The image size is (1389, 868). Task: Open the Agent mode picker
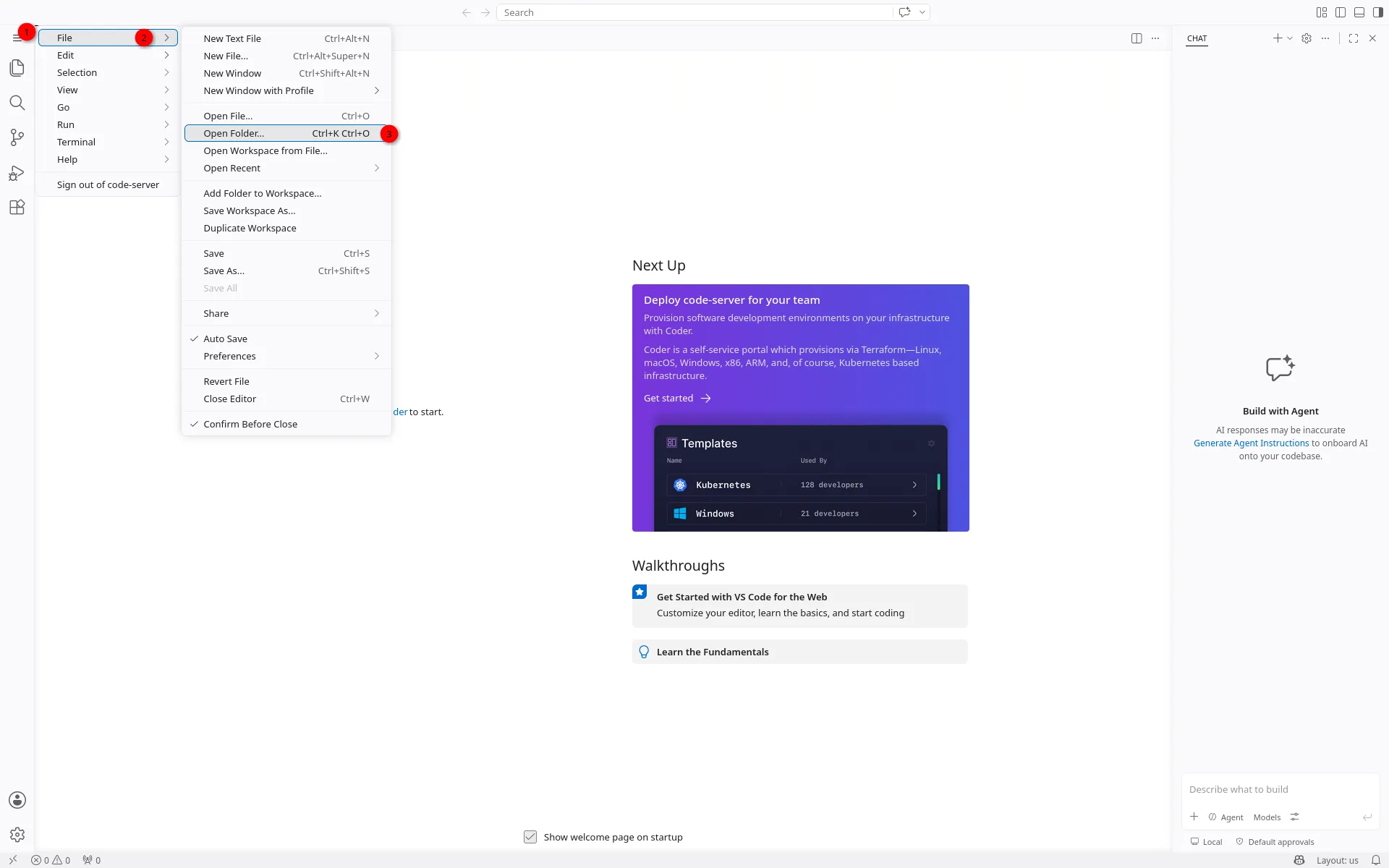[1226, 817]
